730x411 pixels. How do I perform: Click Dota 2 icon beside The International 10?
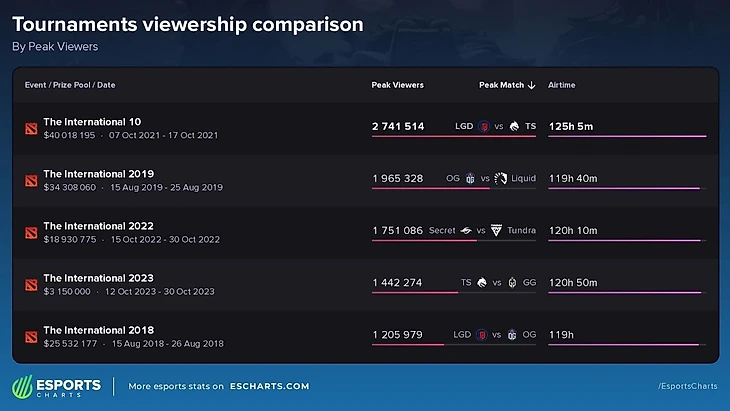(31, 128)
